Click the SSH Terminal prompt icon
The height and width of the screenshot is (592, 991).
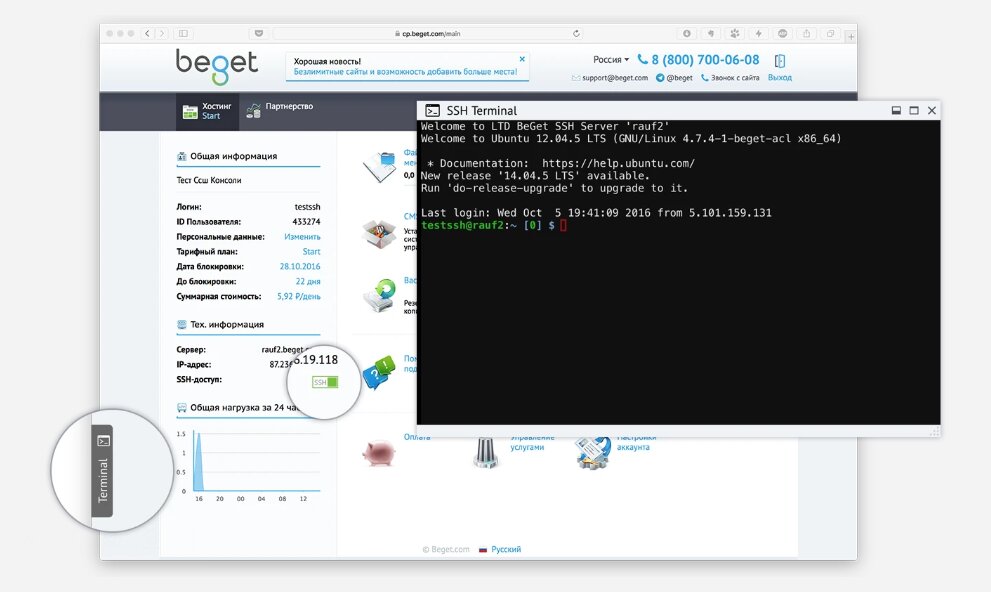(432, 111)
